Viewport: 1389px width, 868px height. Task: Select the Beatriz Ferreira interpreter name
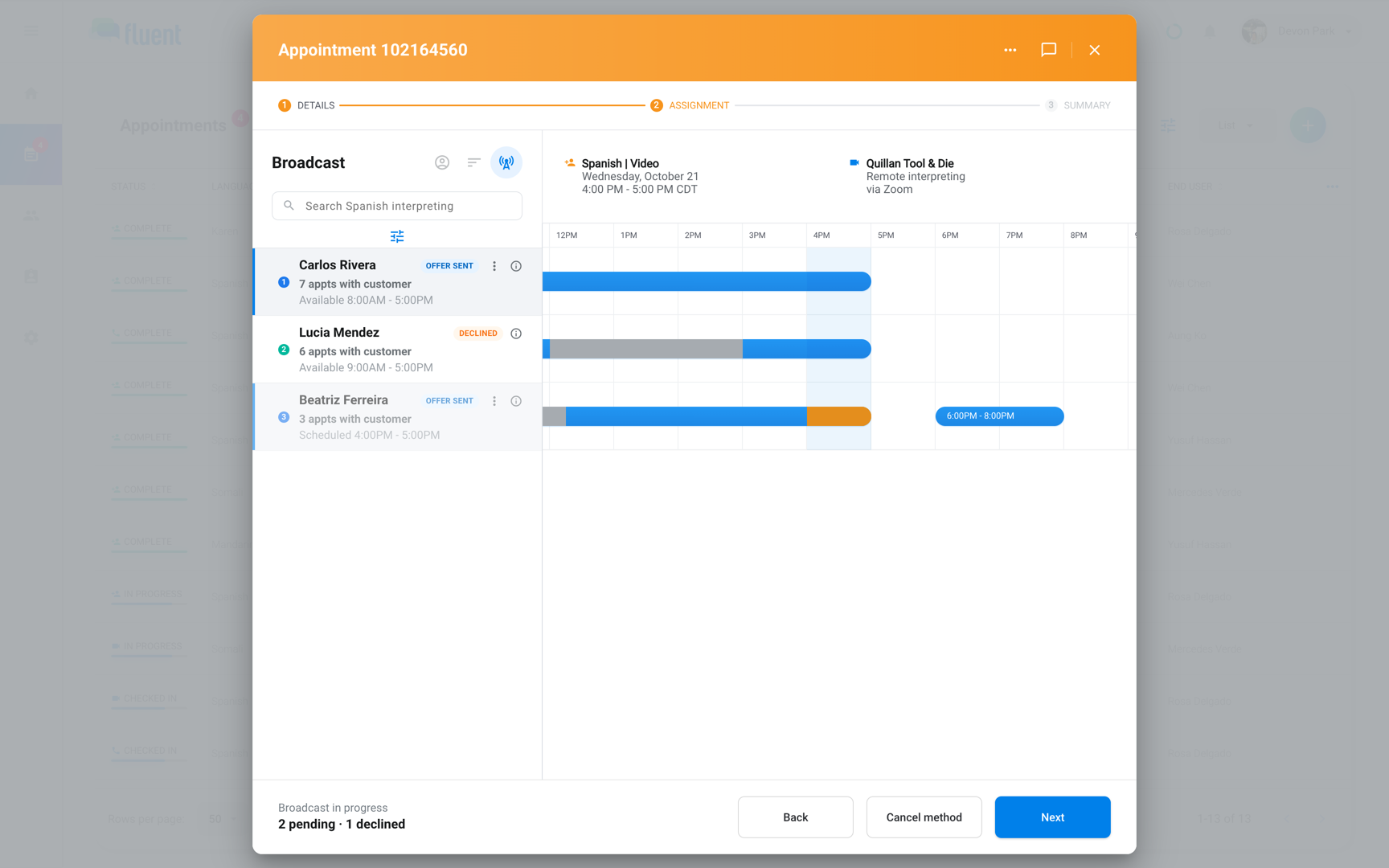click(x=343, y=400)
